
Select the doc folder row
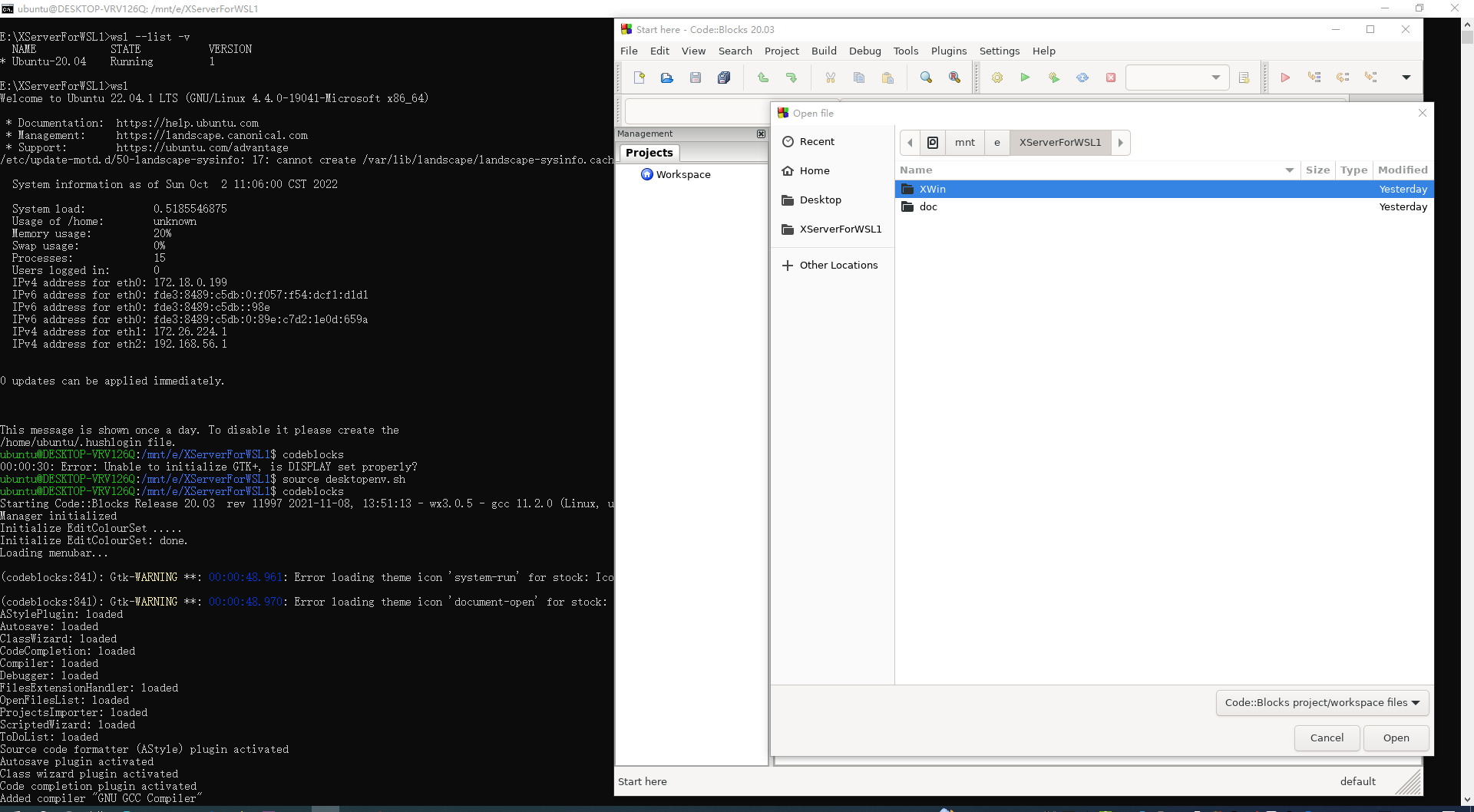[1164, 207]
